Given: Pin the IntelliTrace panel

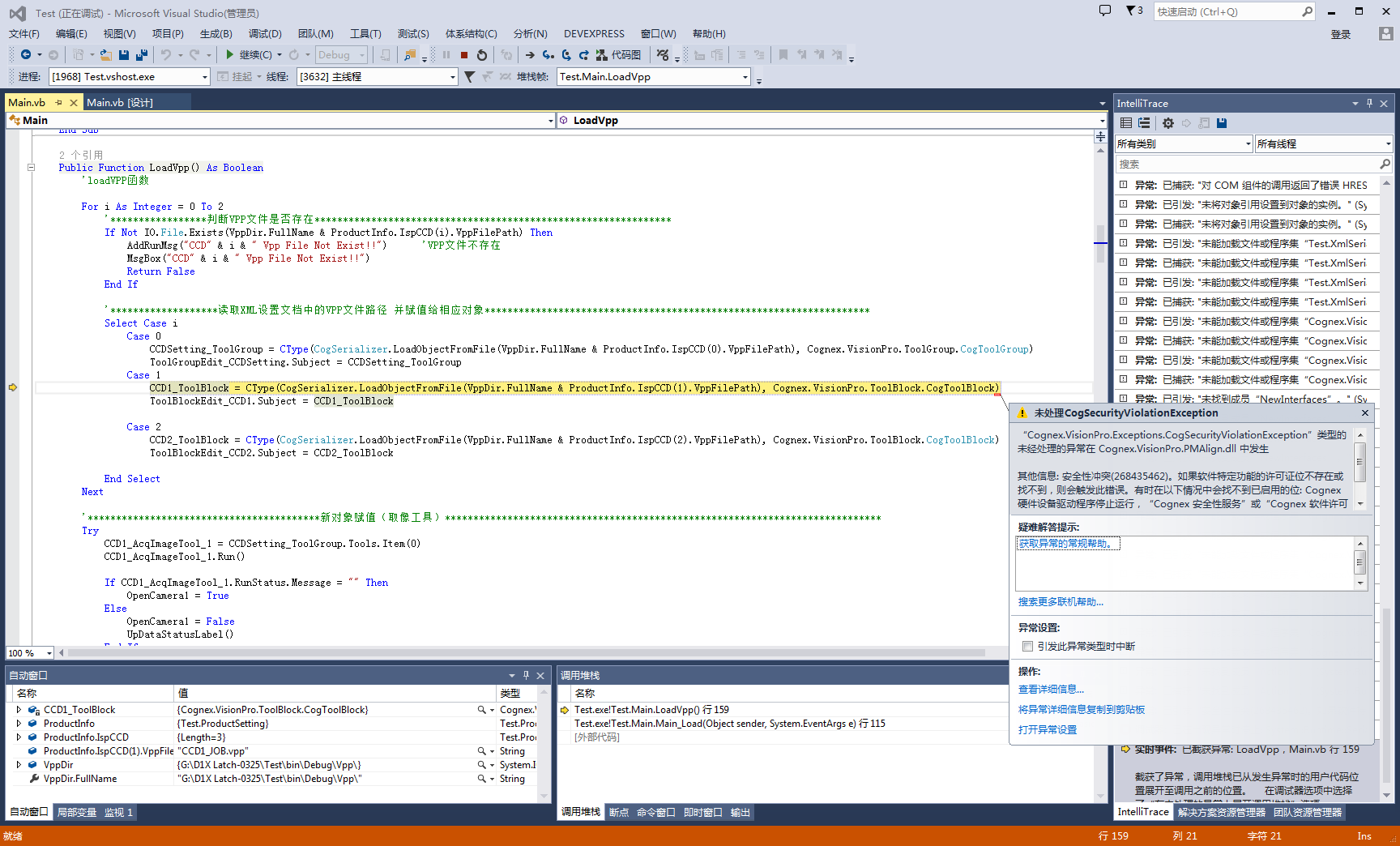Looking at the screenshot, I should 1370,103.
